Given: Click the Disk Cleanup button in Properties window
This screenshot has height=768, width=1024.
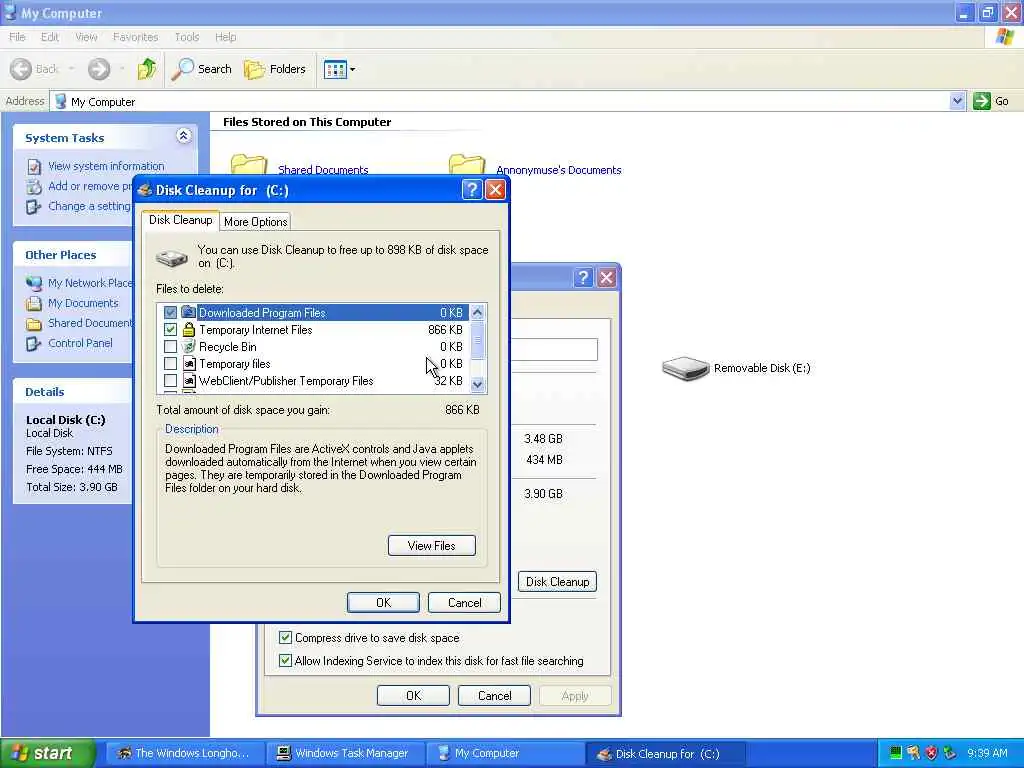Looking at the screenshot, I should (x=557, y=582).
